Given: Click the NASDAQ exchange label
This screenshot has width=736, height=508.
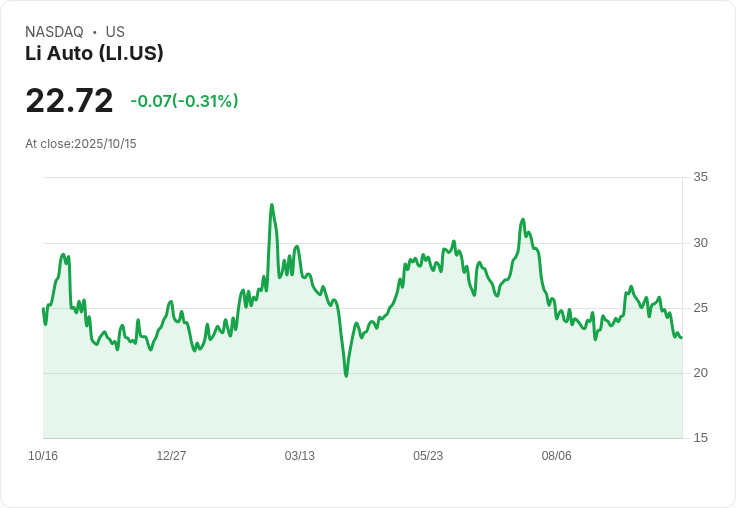Looking at the screenshot, I should (x=54, y=32).
